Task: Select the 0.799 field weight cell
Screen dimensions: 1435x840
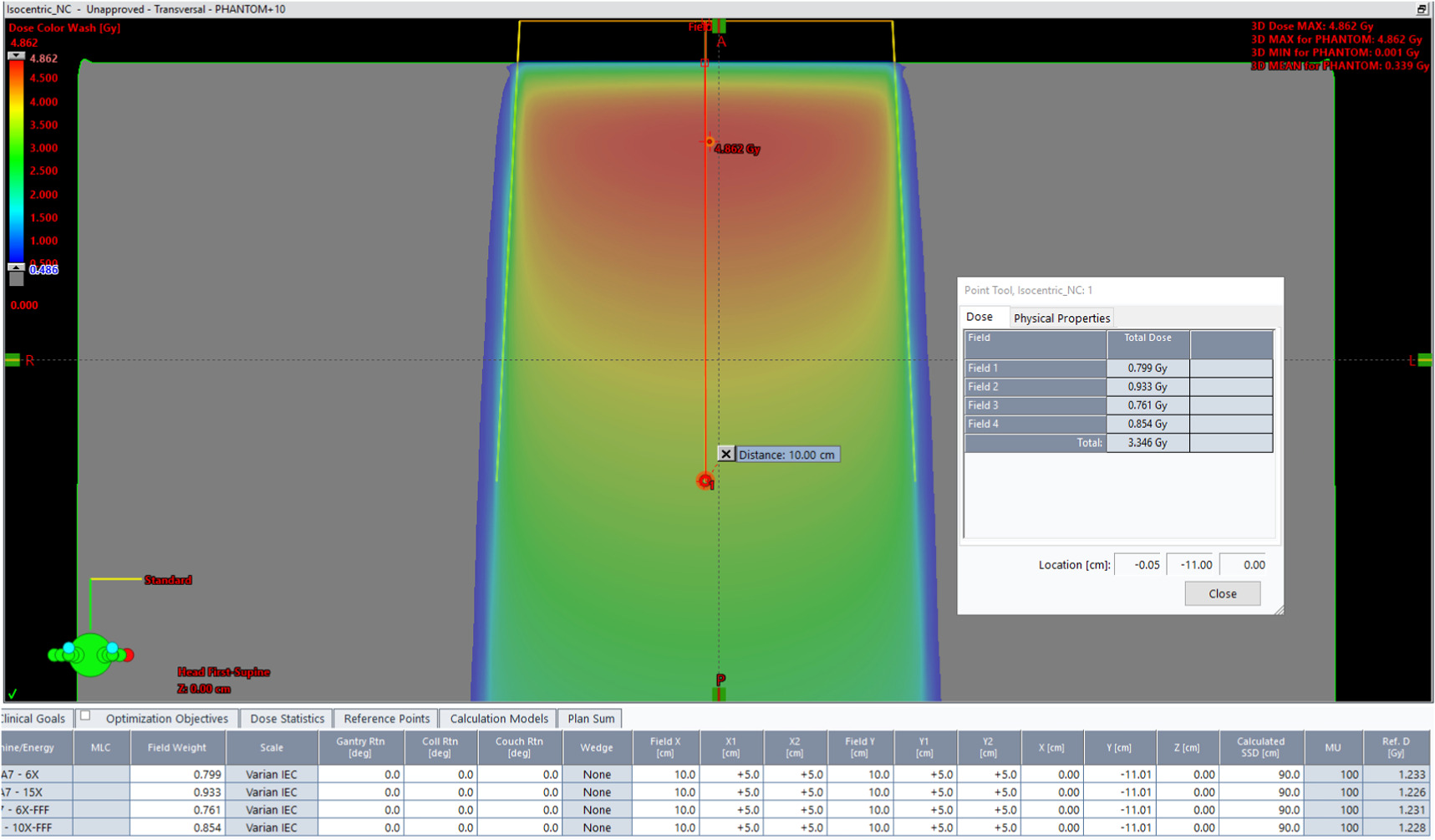Action: point(177,775)
